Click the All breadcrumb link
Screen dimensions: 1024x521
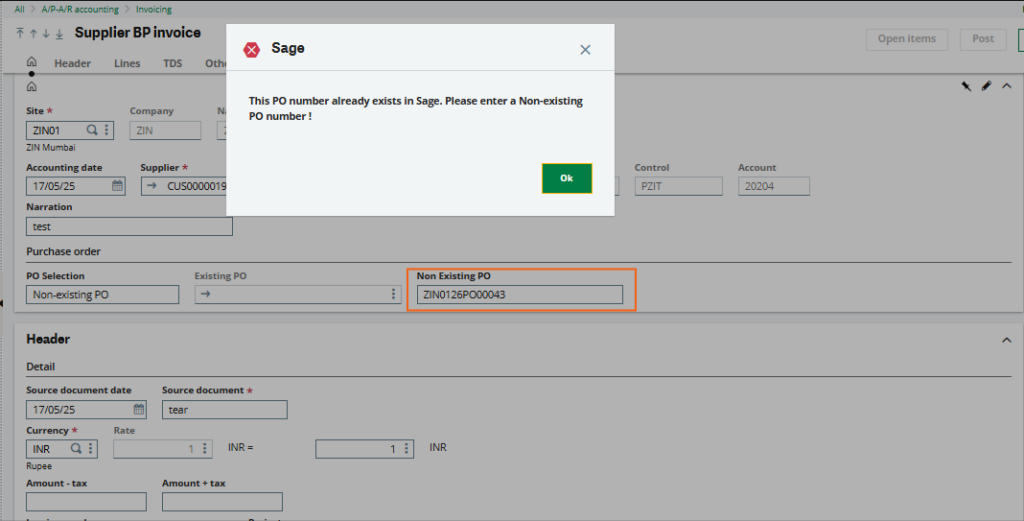(20, 9)
